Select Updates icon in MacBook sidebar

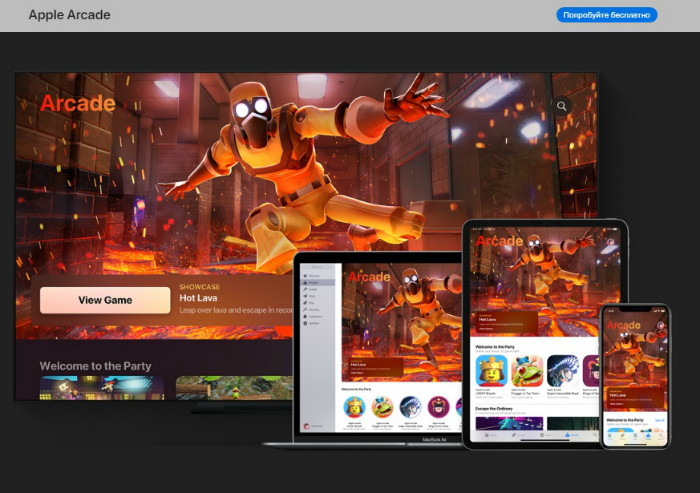click(x=305, y=323)
